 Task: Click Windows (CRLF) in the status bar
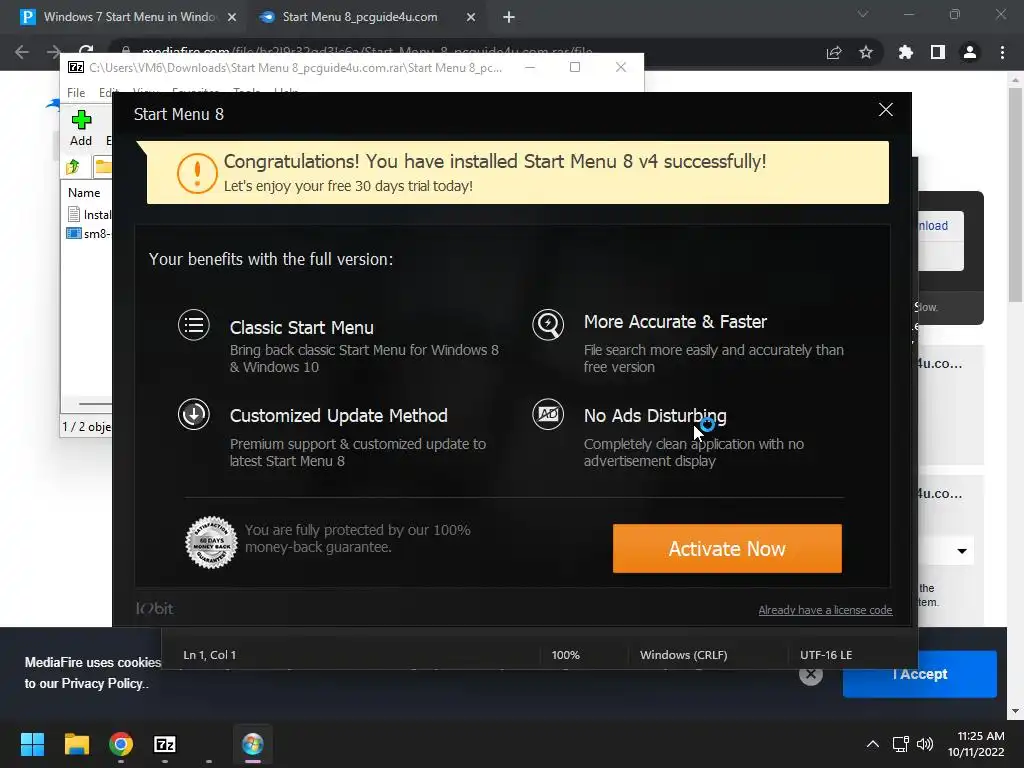point(683,655)
